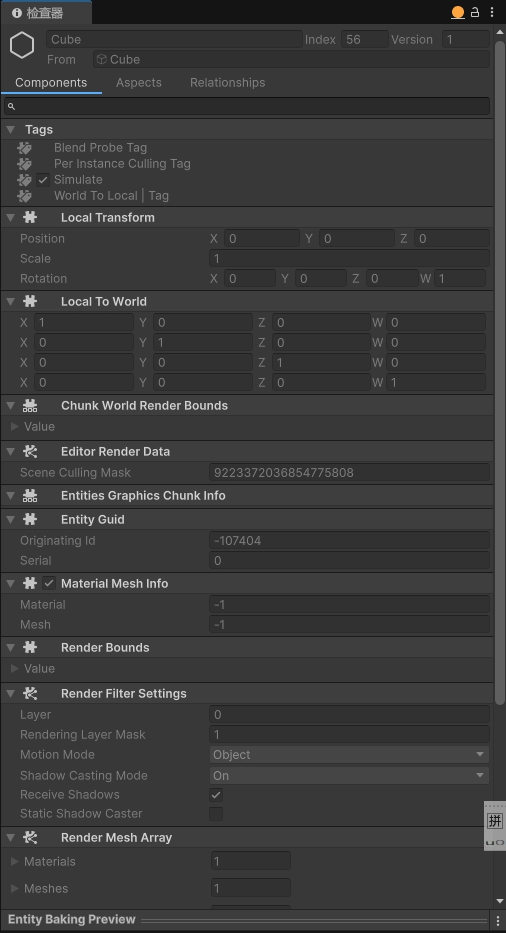506x933 pixels.
Task: Click the Editor Render Data shared component icon
Action: 30,452
